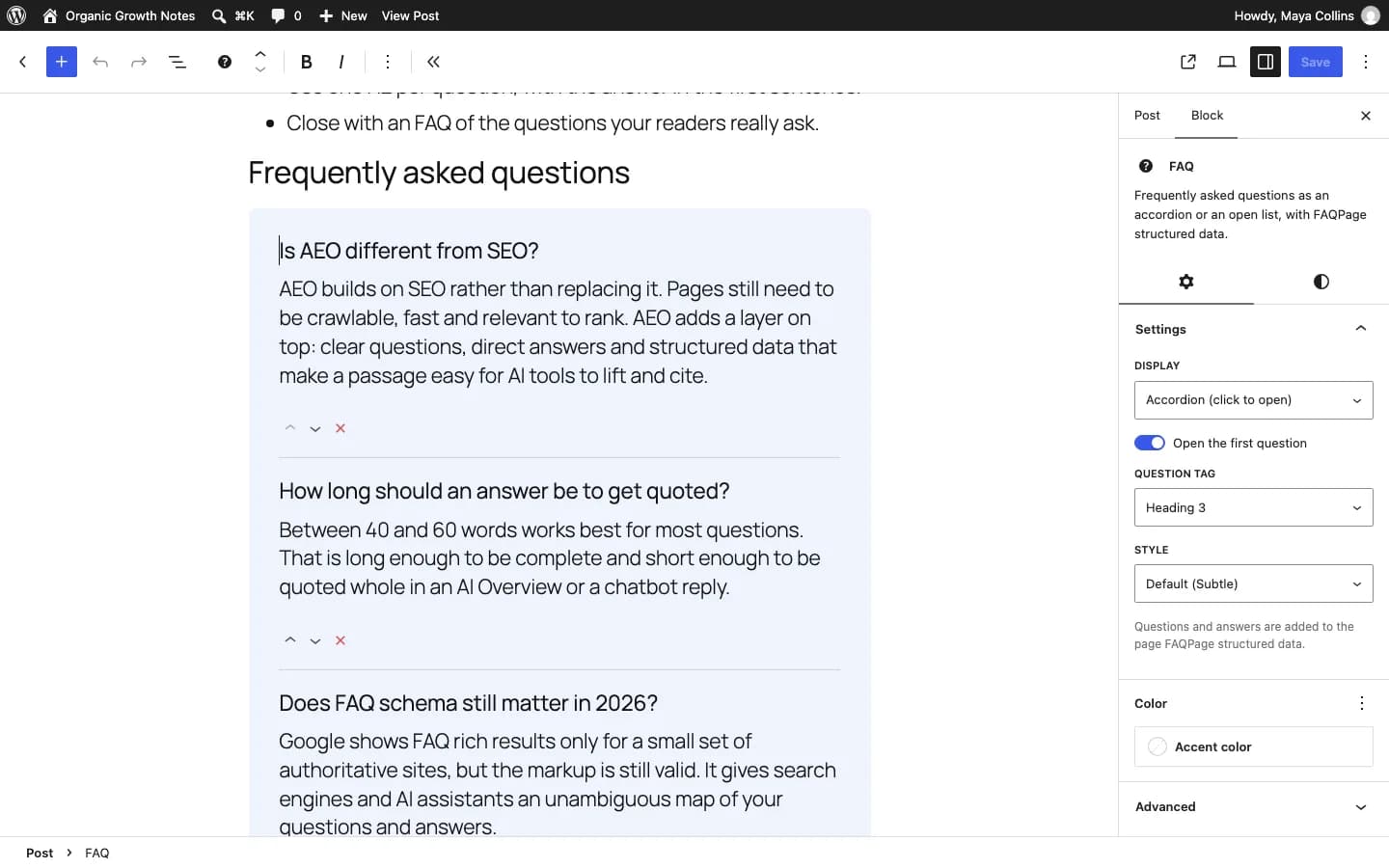The image size is (1389, 868).
Task: Collapse the Settings panel section
Action: tap(1253, 329)
